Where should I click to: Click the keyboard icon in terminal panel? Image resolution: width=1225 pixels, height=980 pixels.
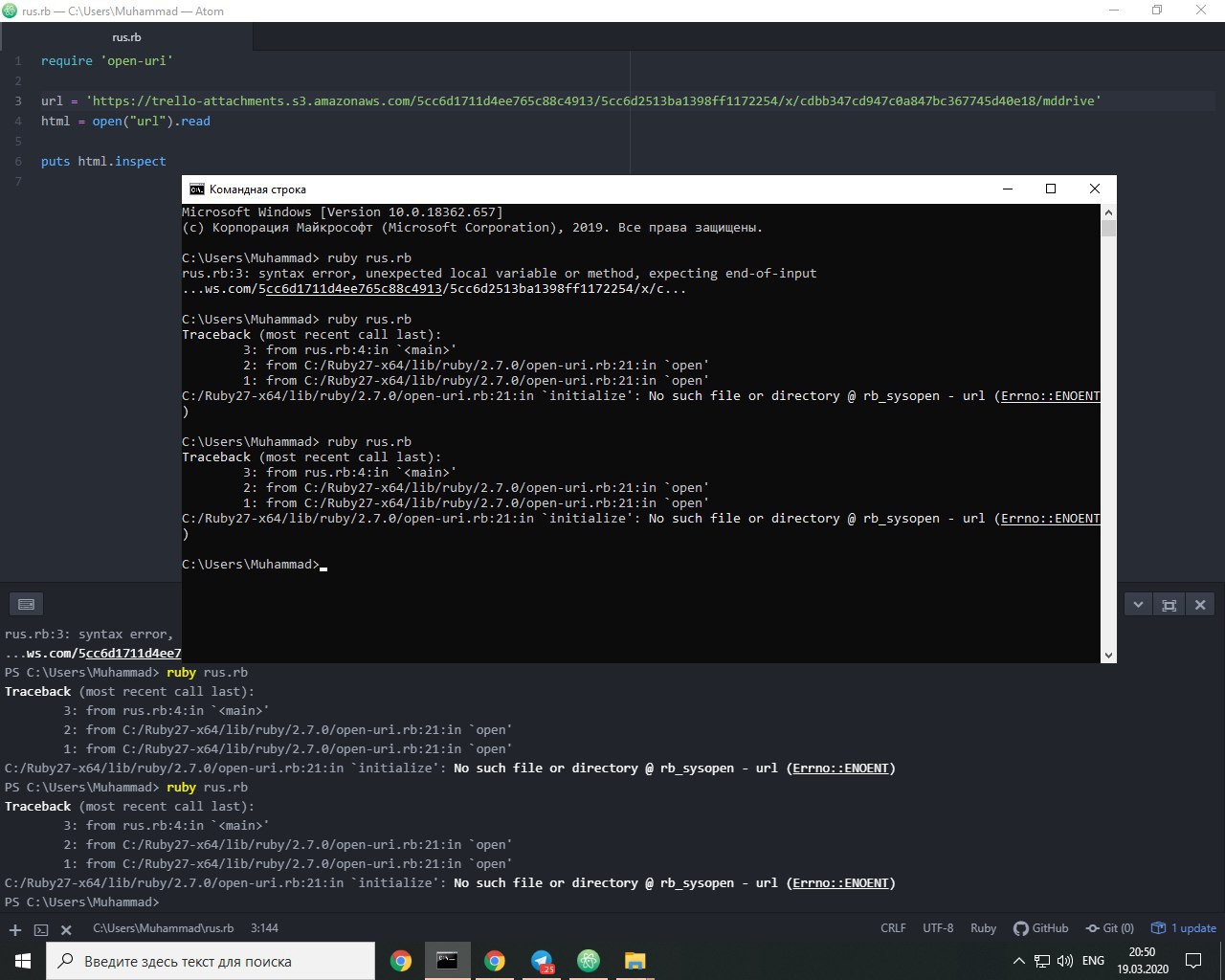click(x=27, y=604)
